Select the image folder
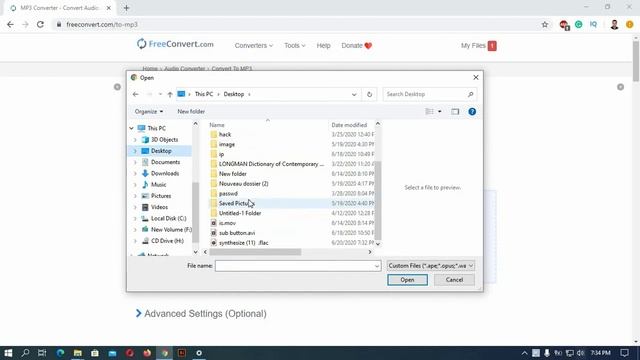640x360 pixels. (227, 144)
